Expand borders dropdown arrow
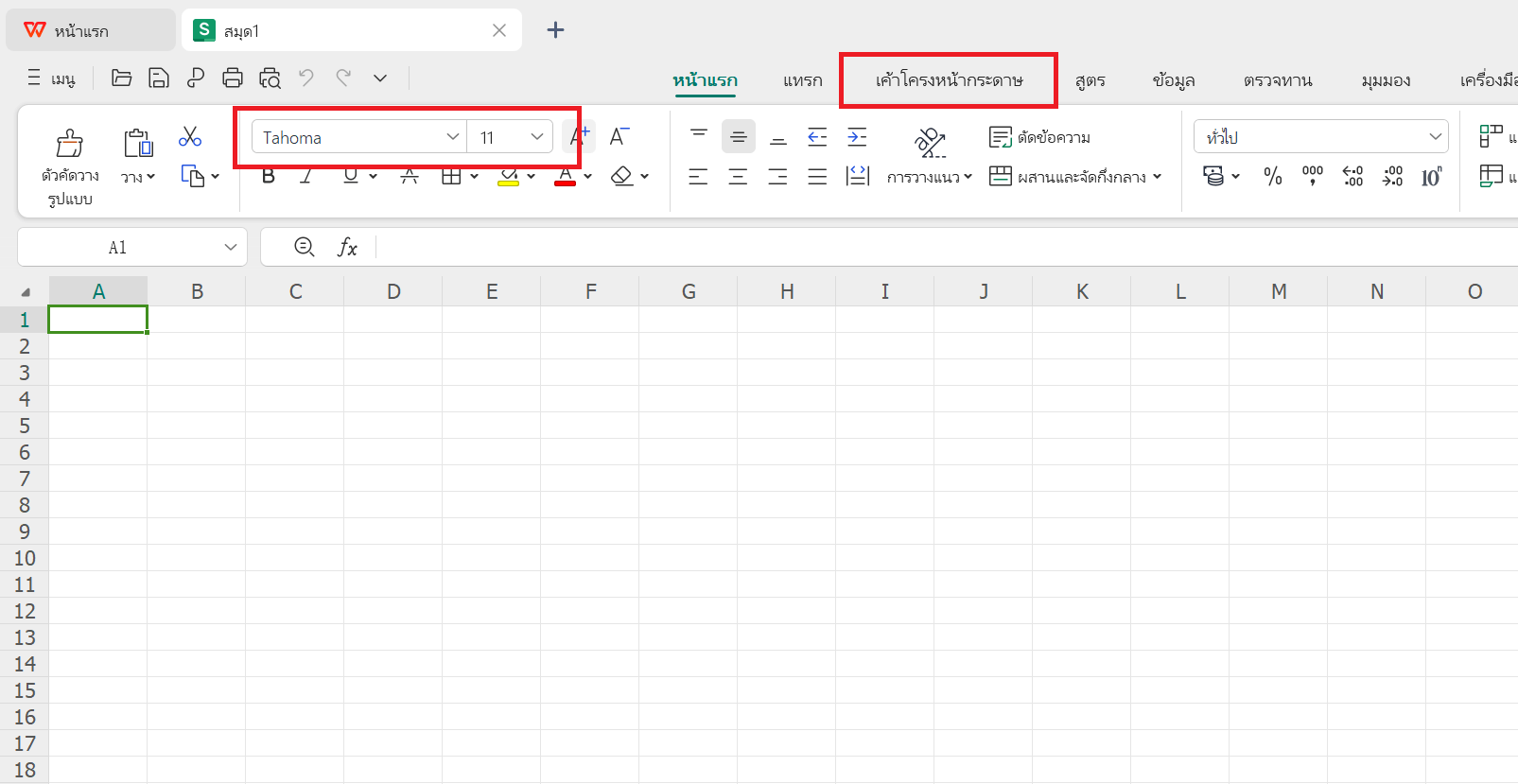1518x784 pixels. (475, 176)
